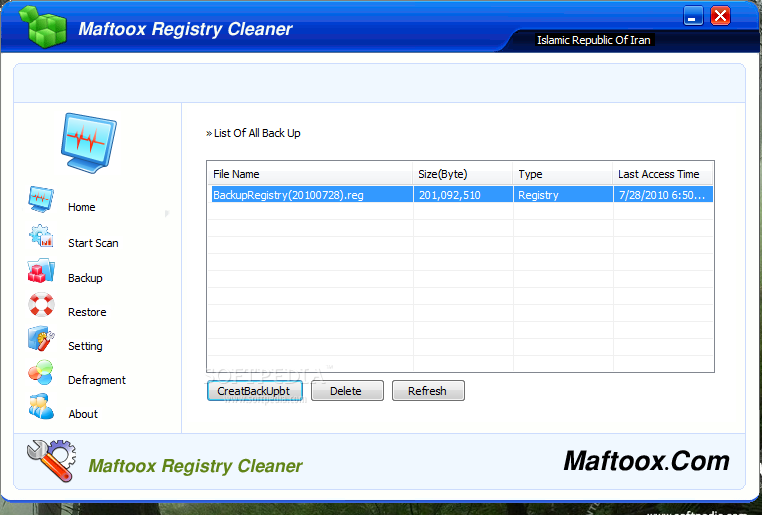Click the Backup red cubes icon

(41, 270)
